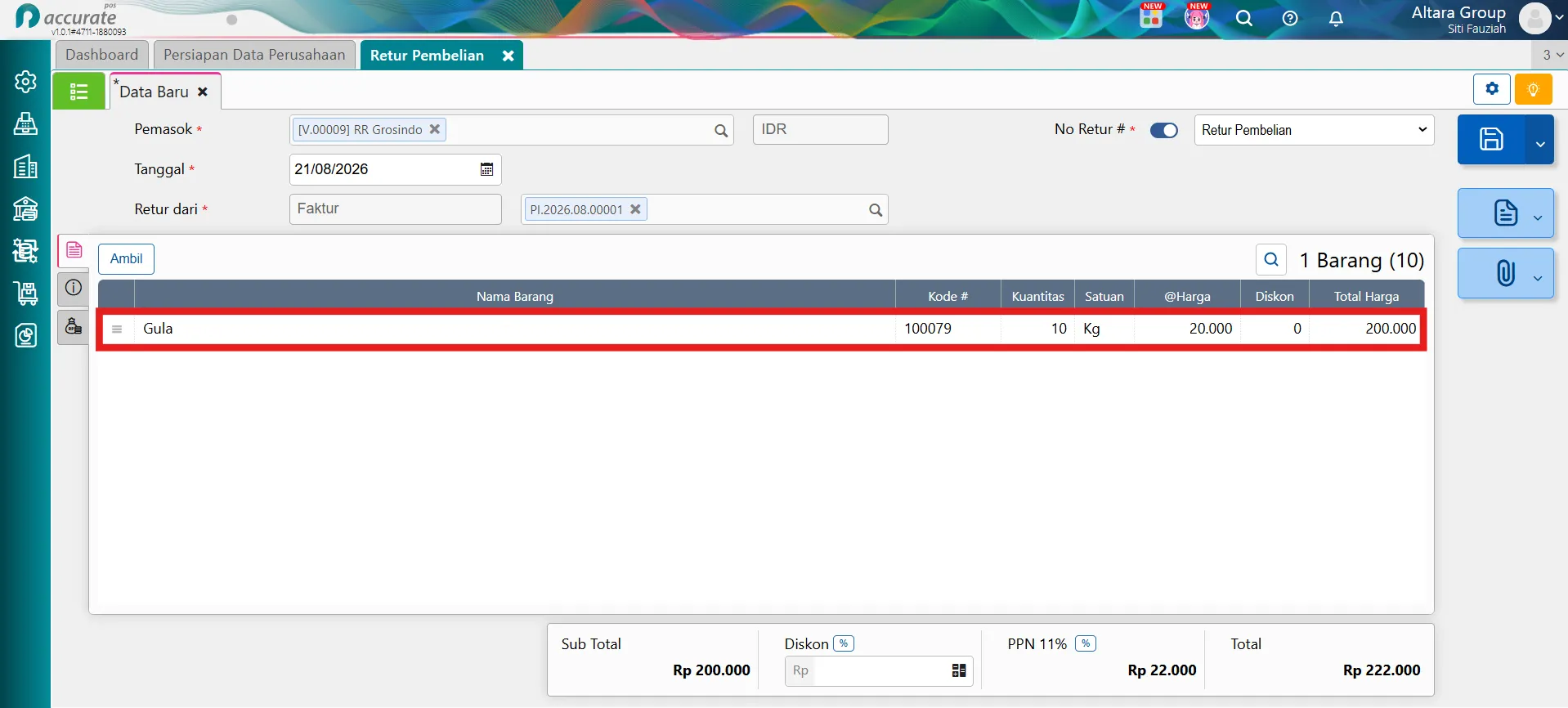The width and height of the screenshot is (1568, 708).
Task: Remove the PI.2026.08.00001 invoice tag
Action: pos(635,209)
